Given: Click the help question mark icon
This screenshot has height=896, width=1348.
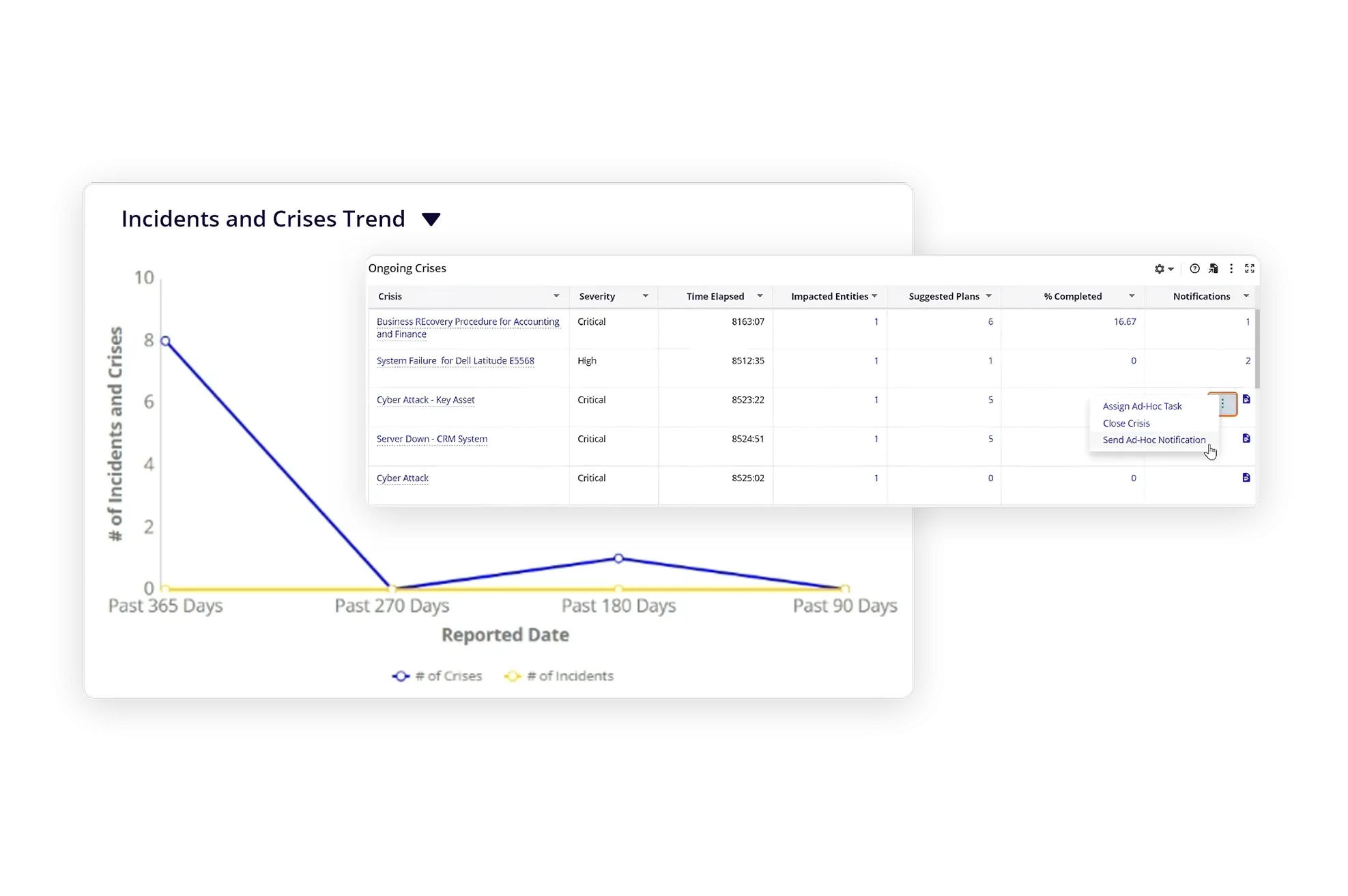Looking at the screenshot, I should tap(1194, 269).
